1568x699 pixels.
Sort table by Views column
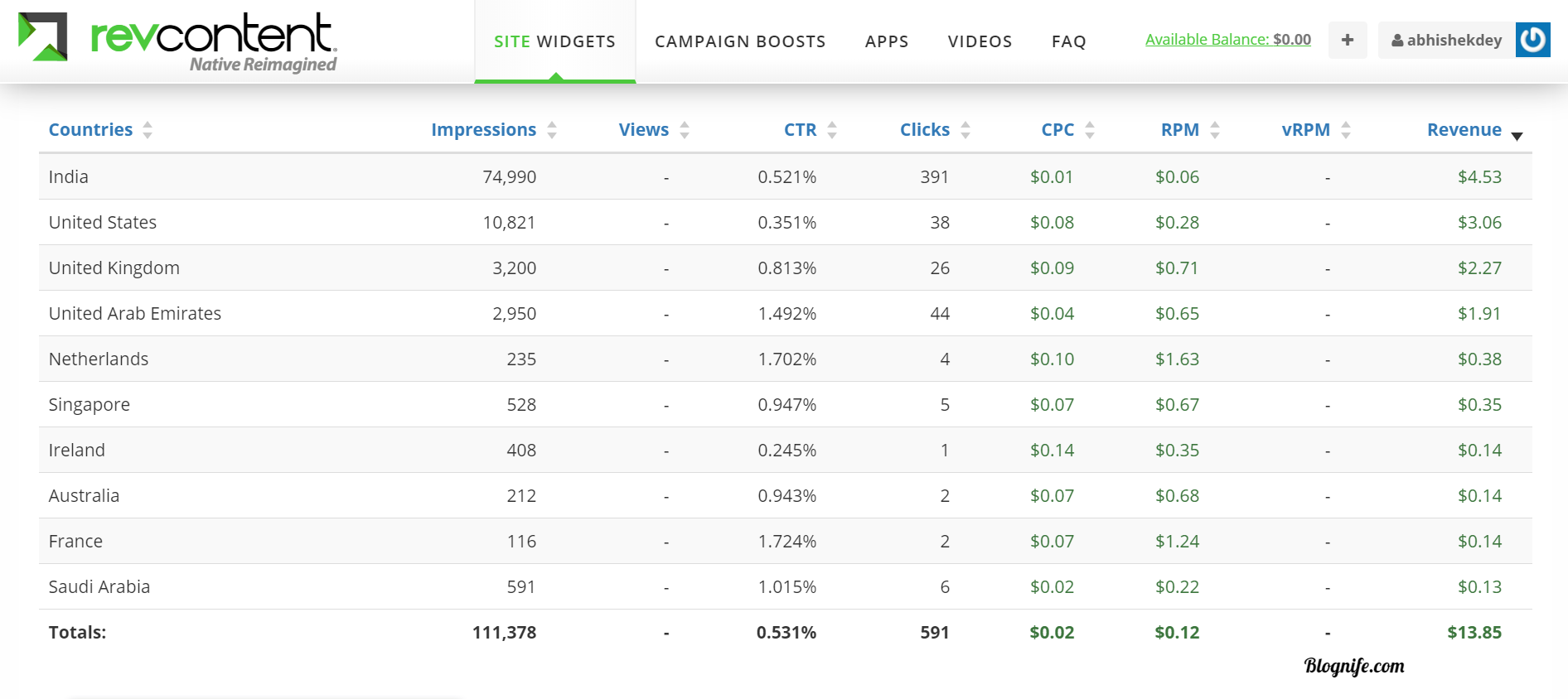pos(643,130)
